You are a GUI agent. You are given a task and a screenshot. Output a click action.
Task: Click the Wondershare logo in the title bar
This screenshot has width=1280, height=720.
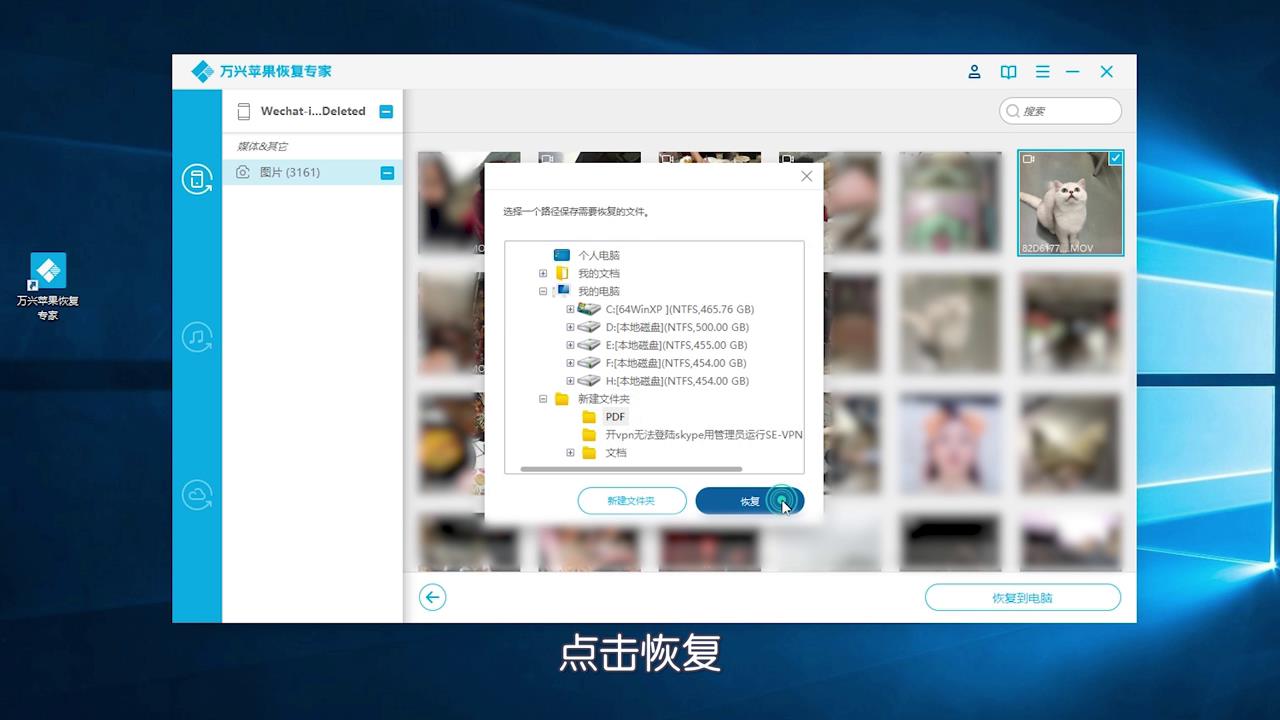click(202, 71)
